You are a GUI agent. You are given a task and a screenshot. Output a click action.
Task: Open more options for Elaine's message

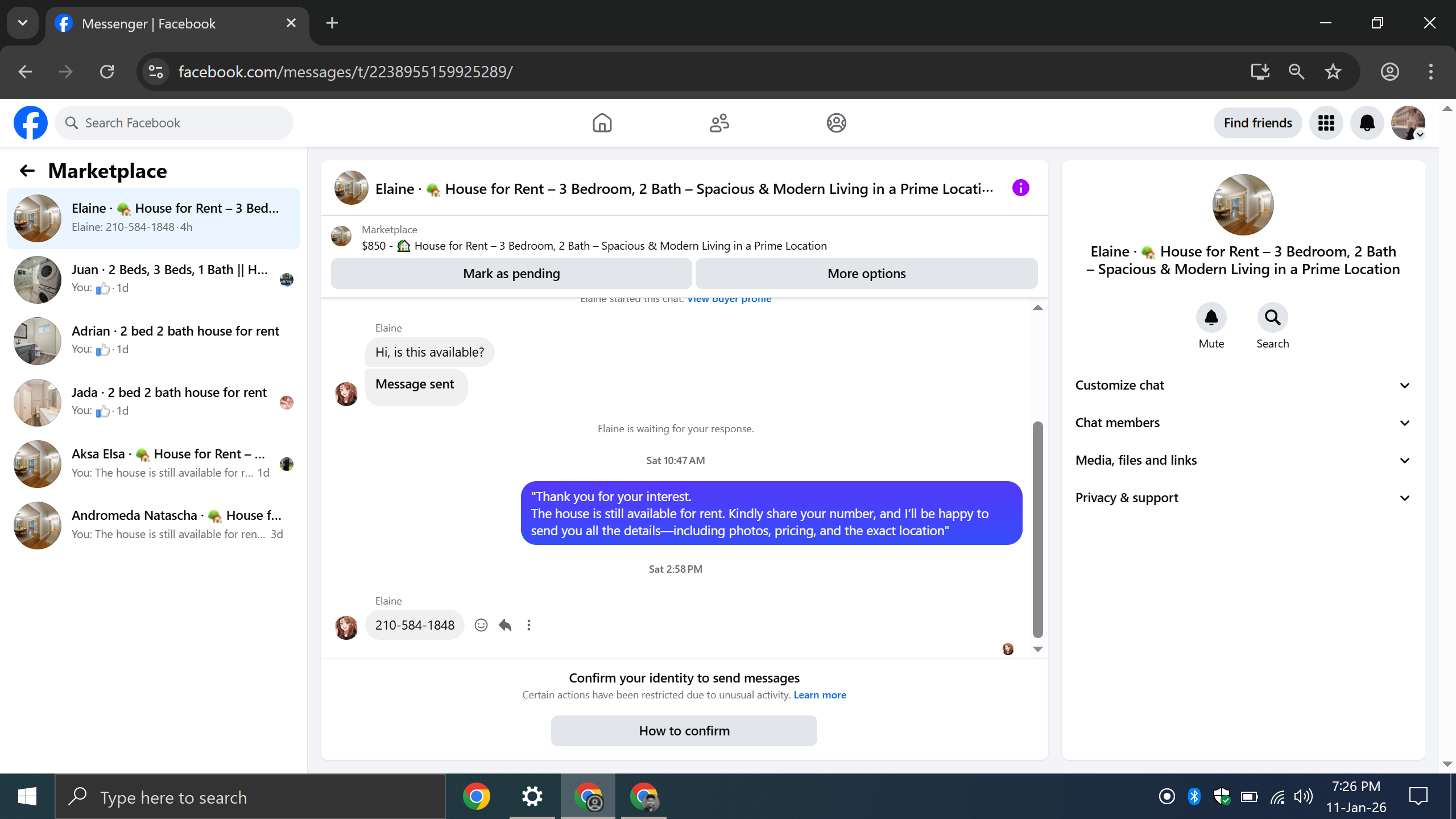pyautogui.click(x=529, y=625)
